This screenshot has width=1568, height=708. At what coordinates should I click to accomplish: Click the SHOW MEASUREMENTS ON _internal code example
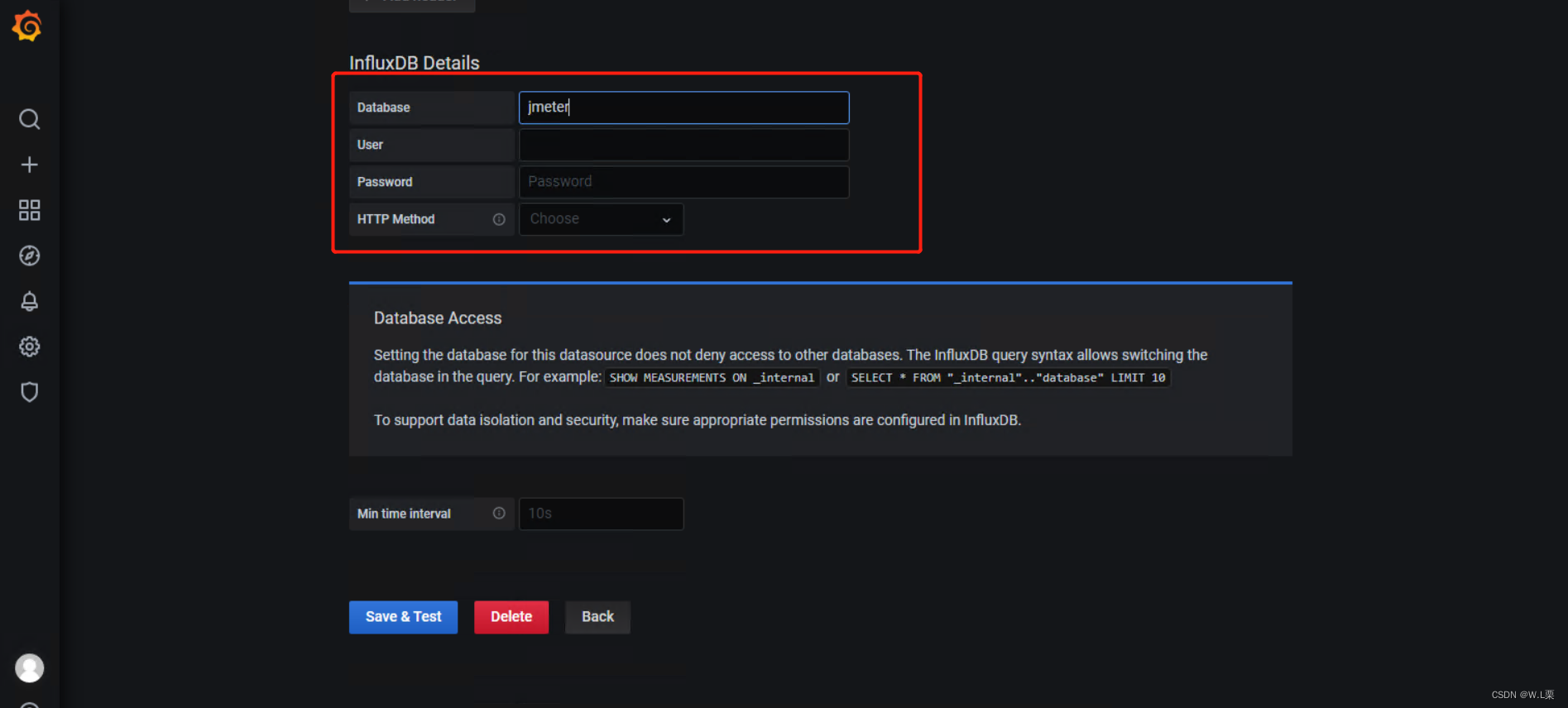point(712,378)
